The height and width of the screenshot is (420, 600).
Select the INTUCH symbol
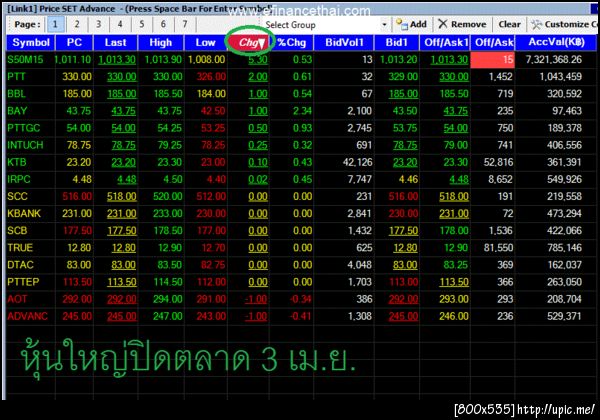[25, 145]
